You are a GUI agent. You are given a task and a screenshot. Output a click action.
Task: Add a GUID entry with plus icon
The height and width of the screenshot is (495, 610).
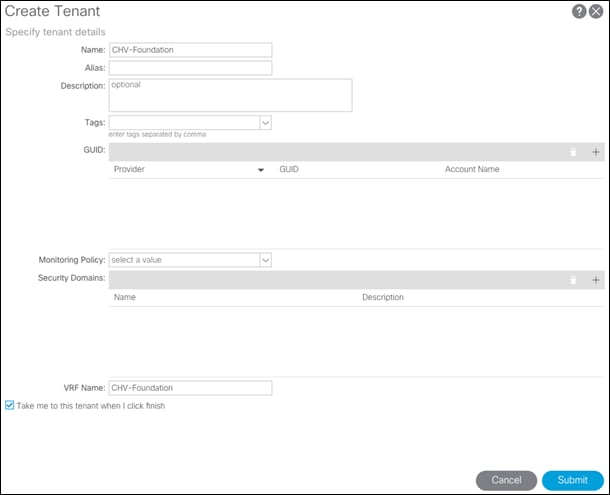point(596,152)
